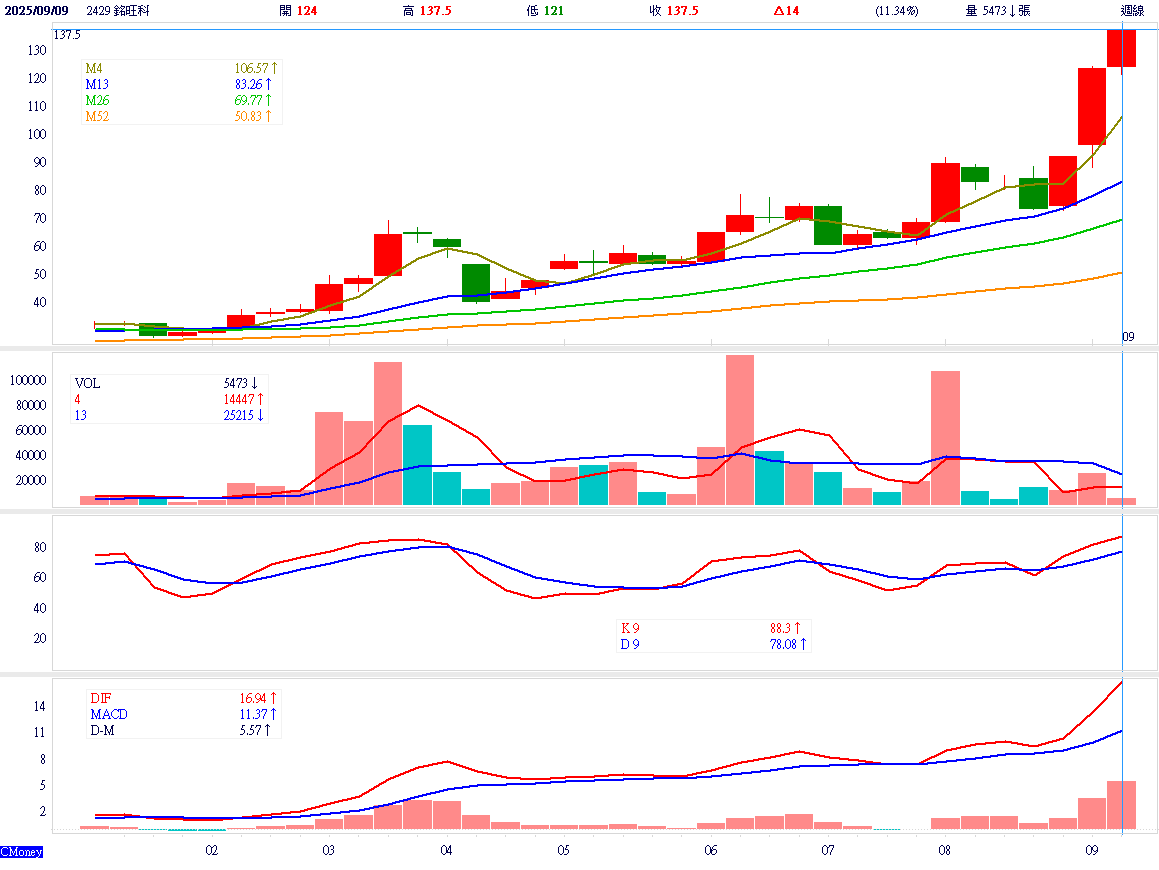The image size is (1159, 870).
Task: Click the (11.34%) percent change in header
Action: pos(896,11)
